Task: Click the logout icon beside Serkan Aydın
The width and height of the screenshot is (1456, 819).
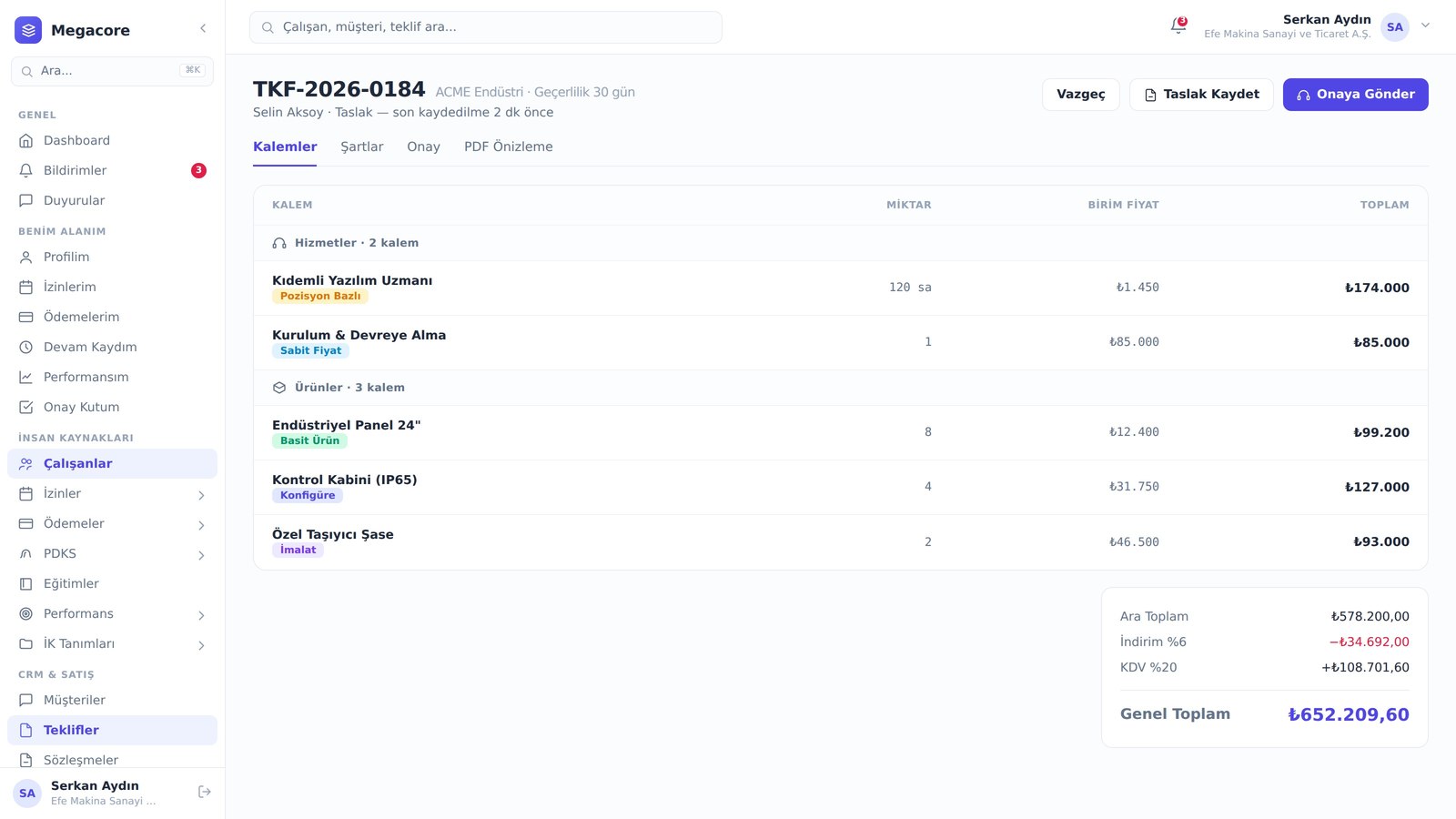Action: coord(205,792)
